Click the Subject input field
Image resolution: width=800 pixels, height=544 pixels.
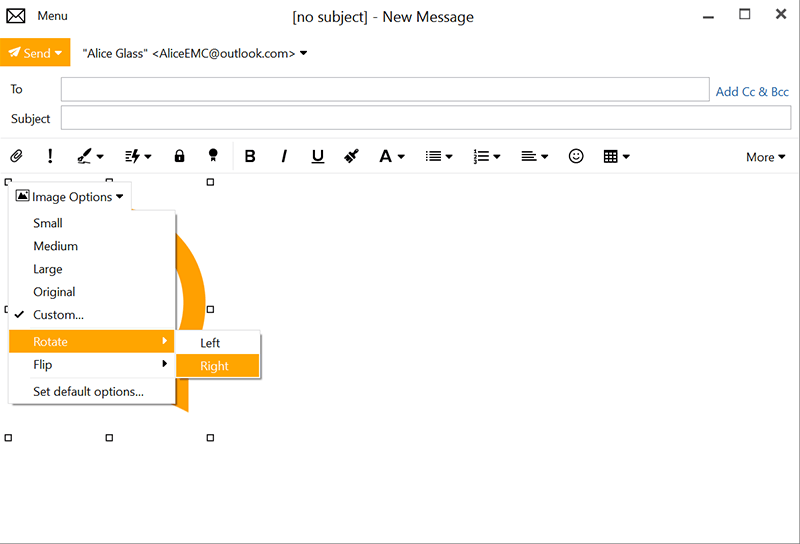pyautogui.click(x=426, y=118)
